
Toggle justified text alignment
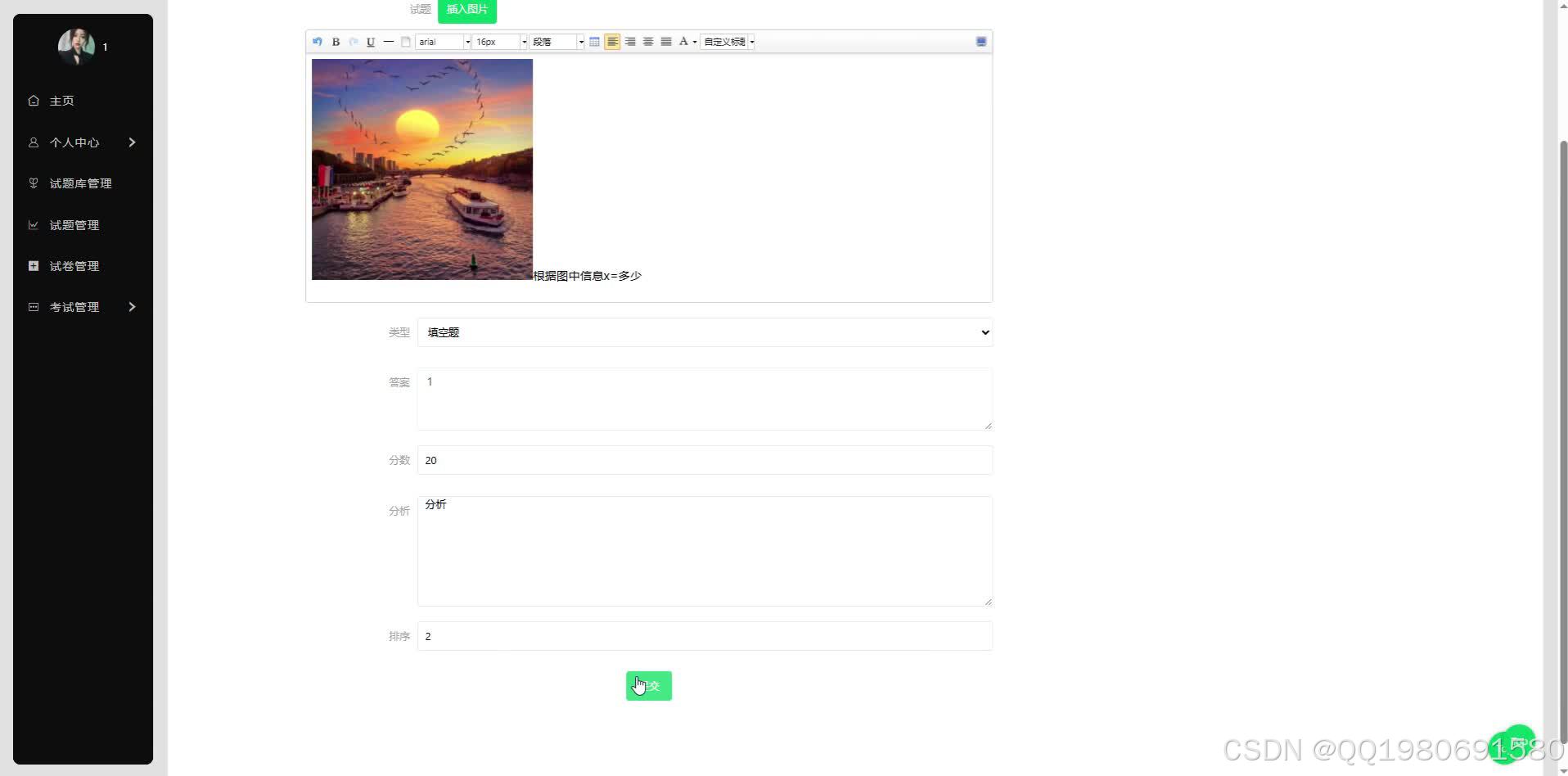tap(666, 42)
